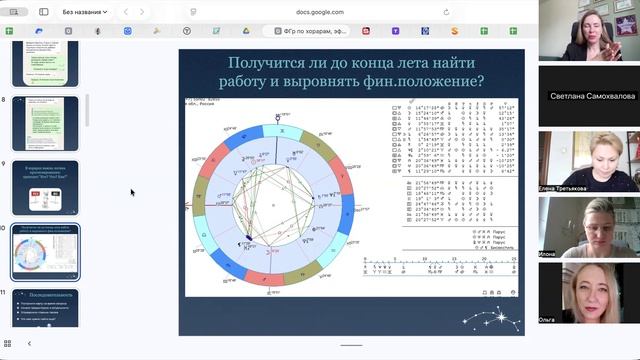This screenshot has width=640, height=360.
Task: Click the filmstrip vertical scrollbar
Action: (x=87, y=110)
